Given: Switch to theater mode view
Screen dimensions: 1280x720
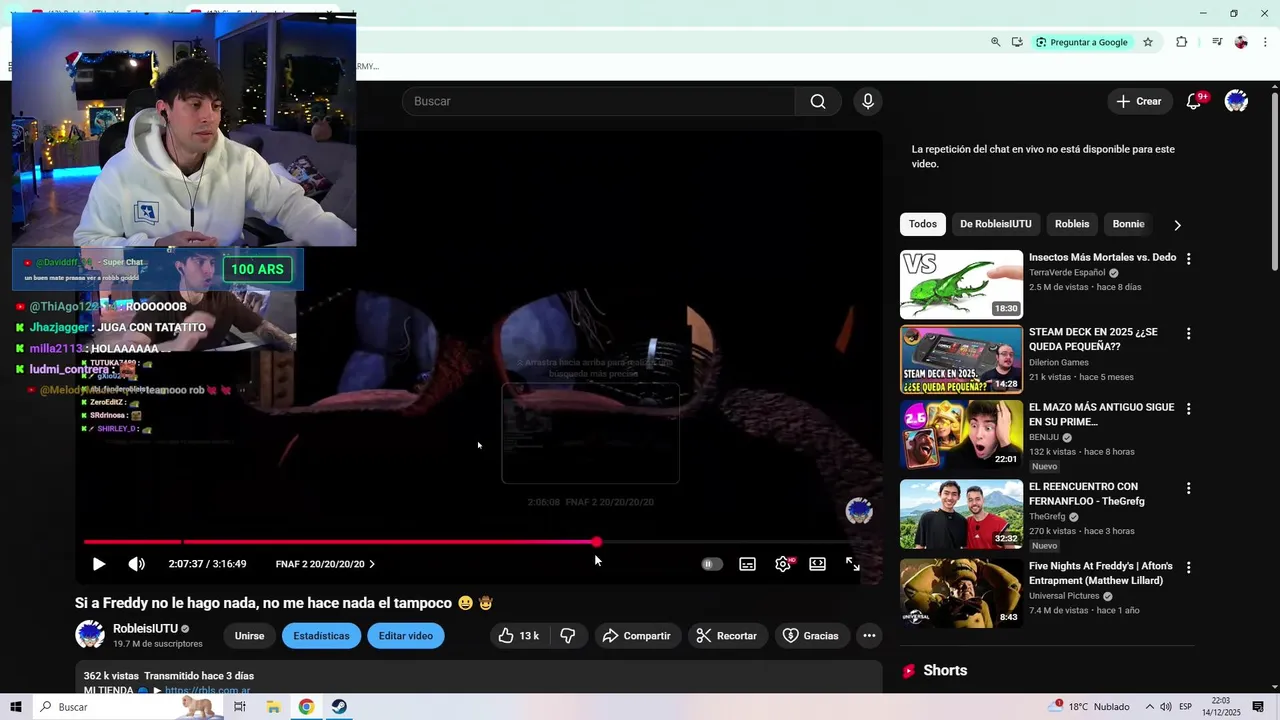Looking at the screenshot, I should [818, 564].
